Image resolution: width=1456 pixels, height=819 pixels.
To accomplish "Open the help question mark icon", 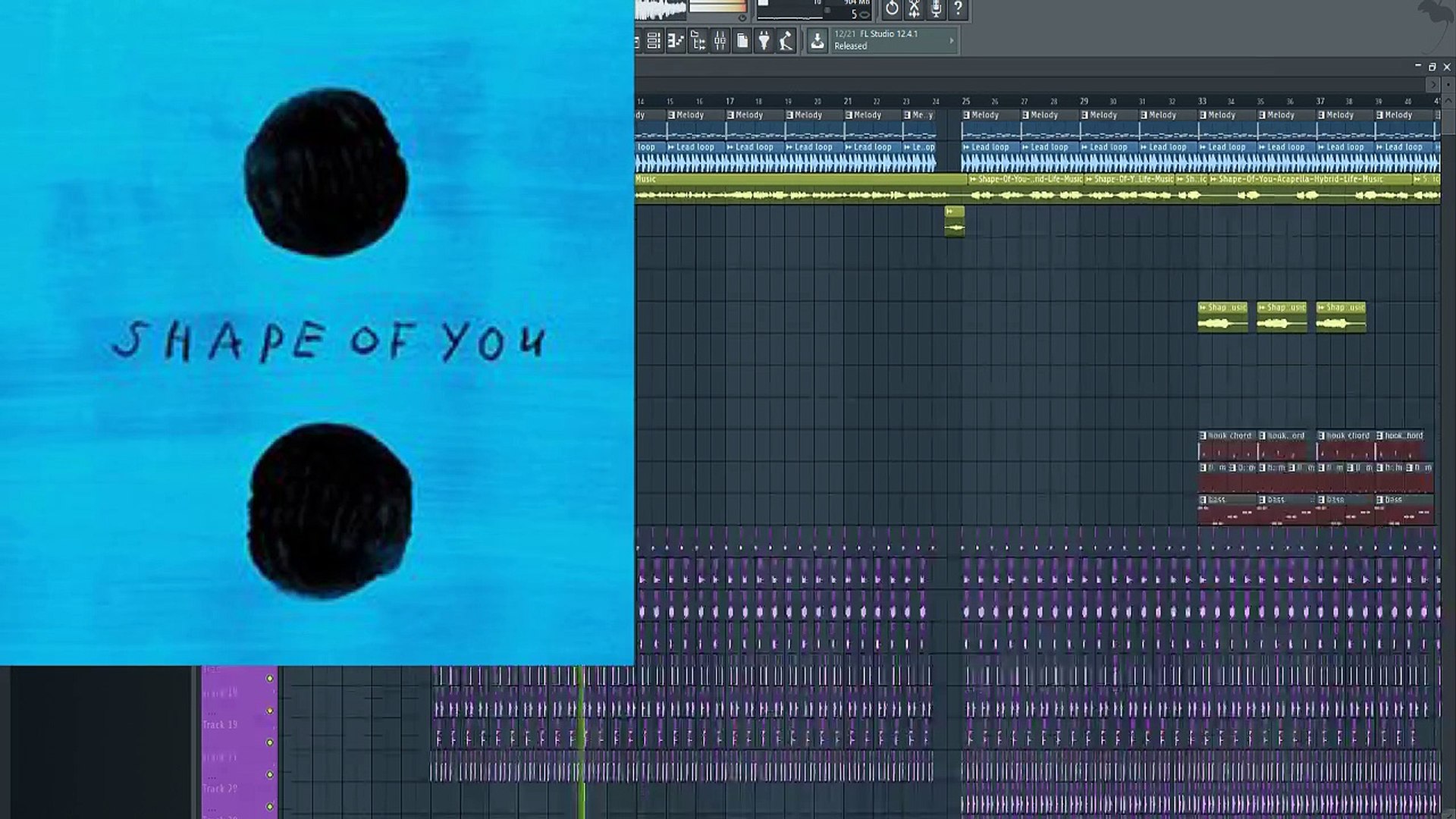I will tap(958, 8).
